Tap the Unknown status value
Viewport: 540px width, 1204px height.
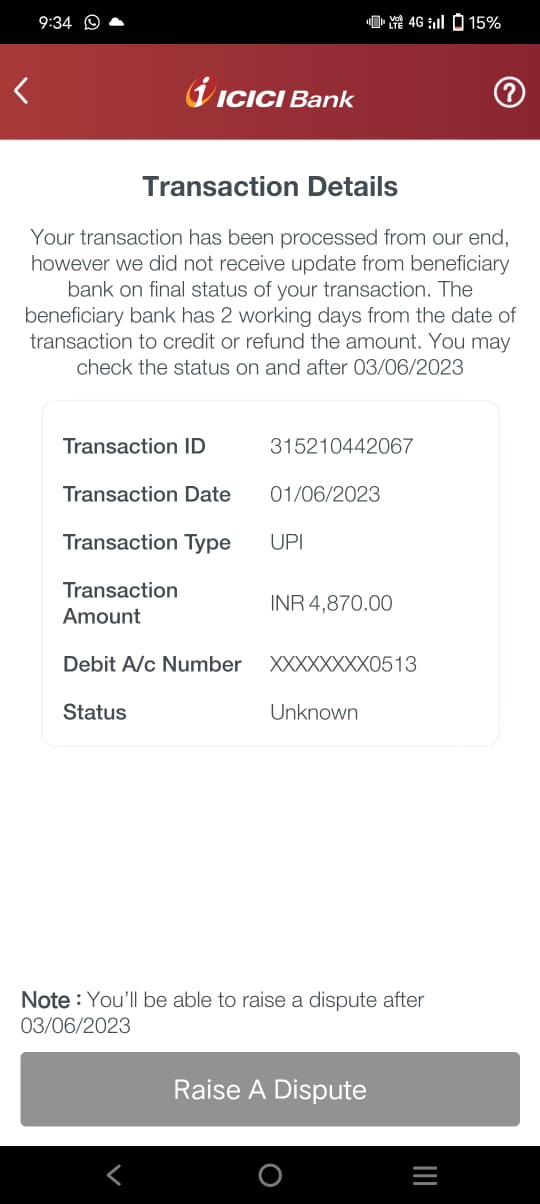coord(314,712)
